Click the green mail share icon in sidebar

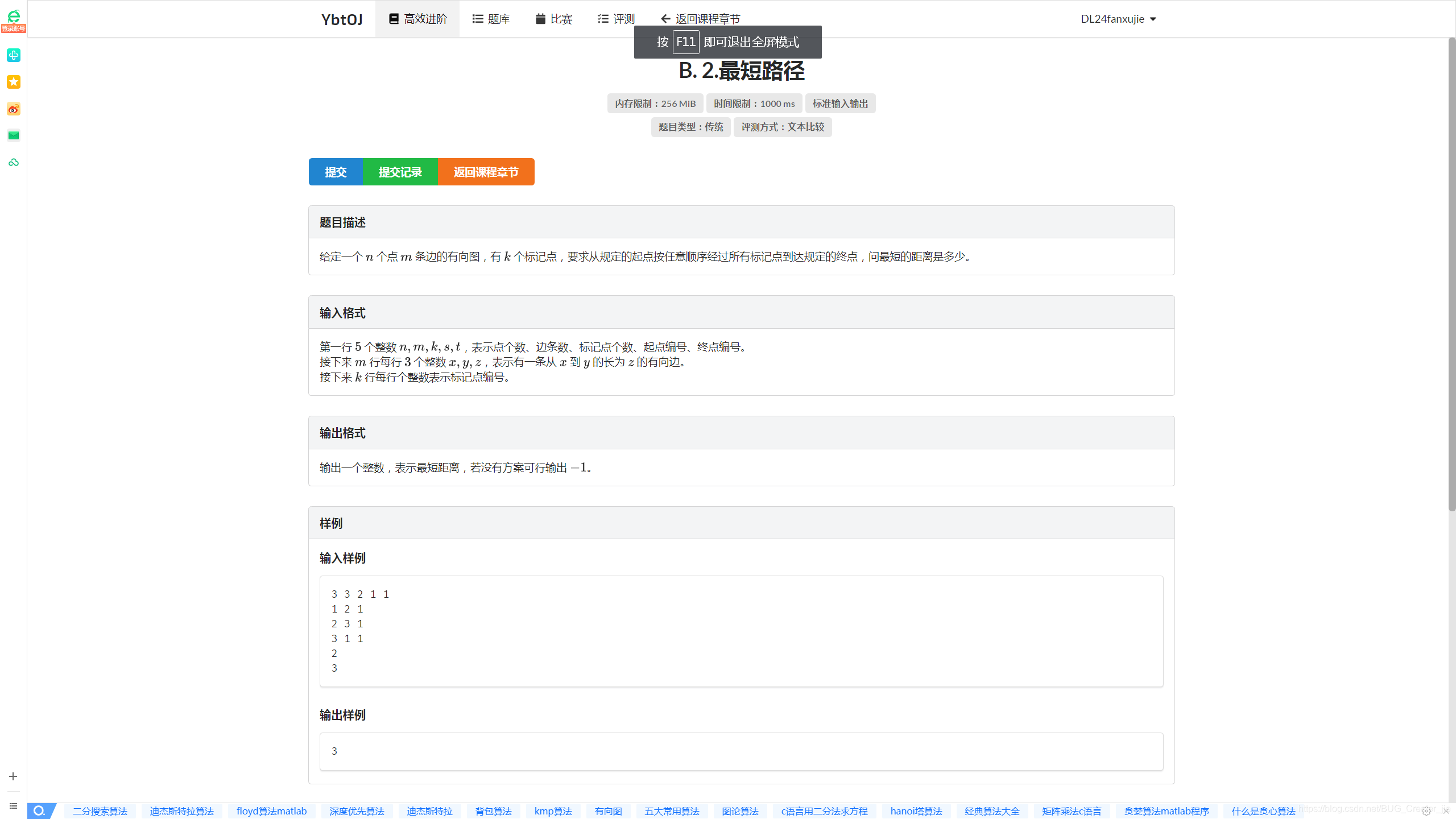point(13,135)
